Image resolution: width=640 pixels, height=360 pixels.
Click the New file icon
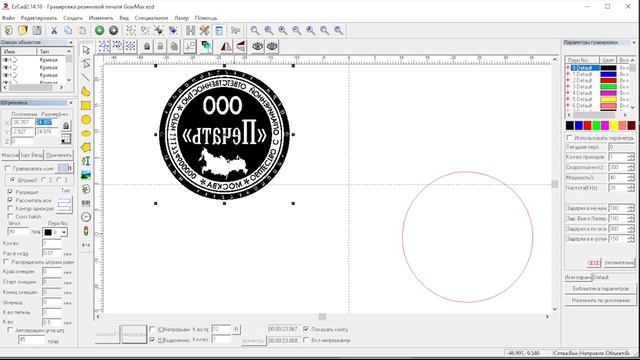coord(9,30)
